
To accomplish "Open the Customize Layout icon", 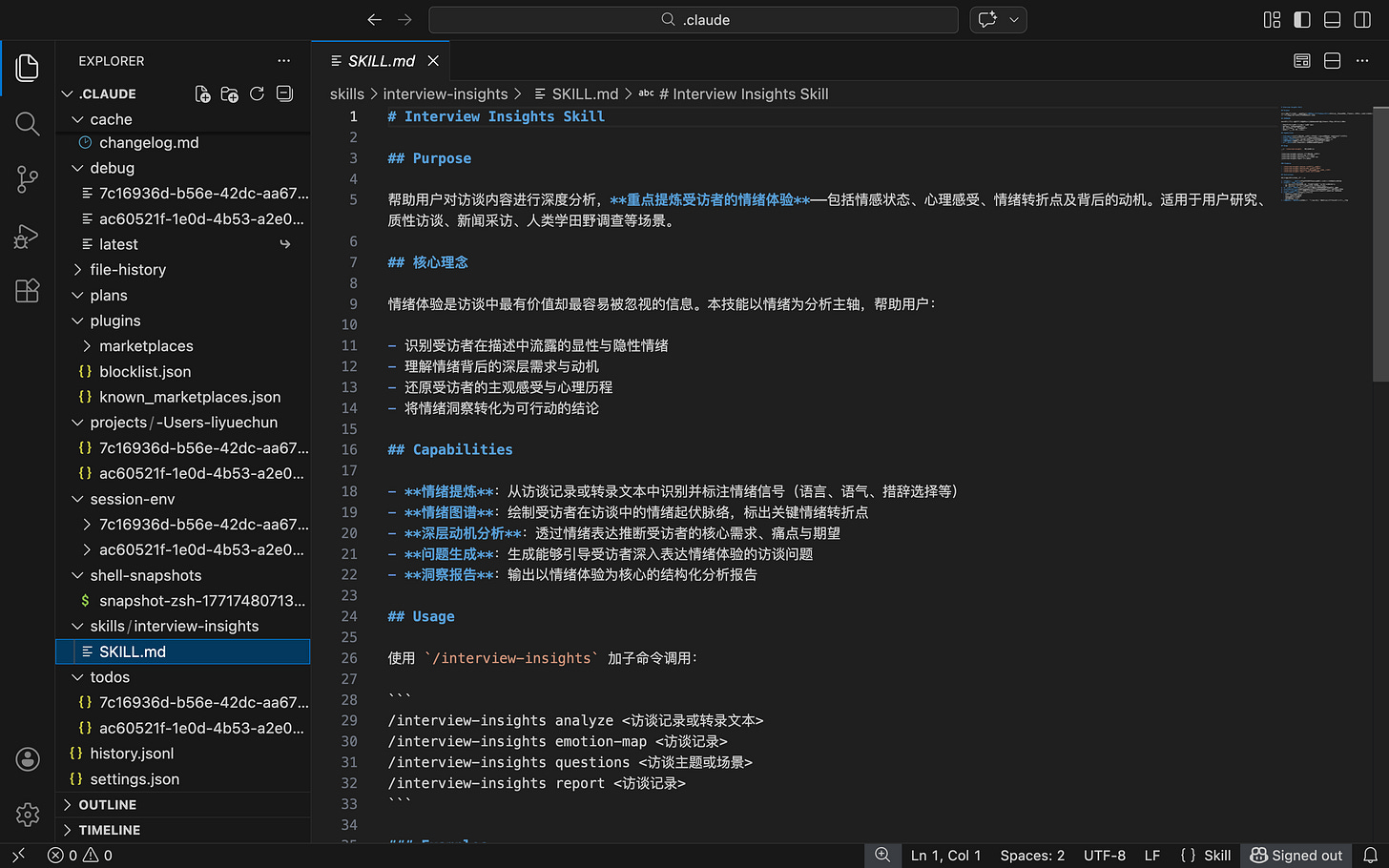I will click(1272, 20).
